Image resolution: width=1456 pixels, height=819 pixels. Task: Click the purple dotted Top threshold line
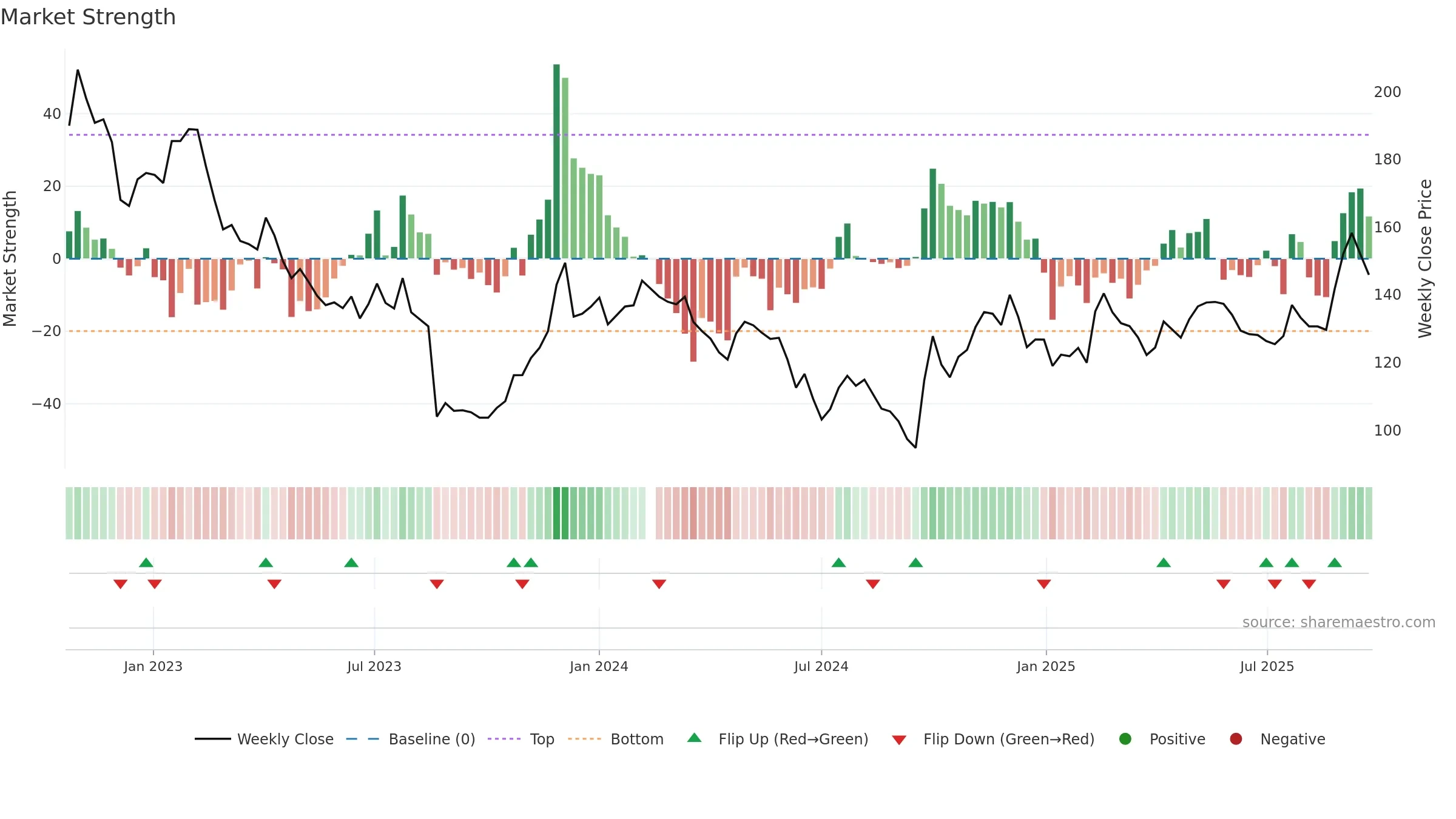[719, 135]
